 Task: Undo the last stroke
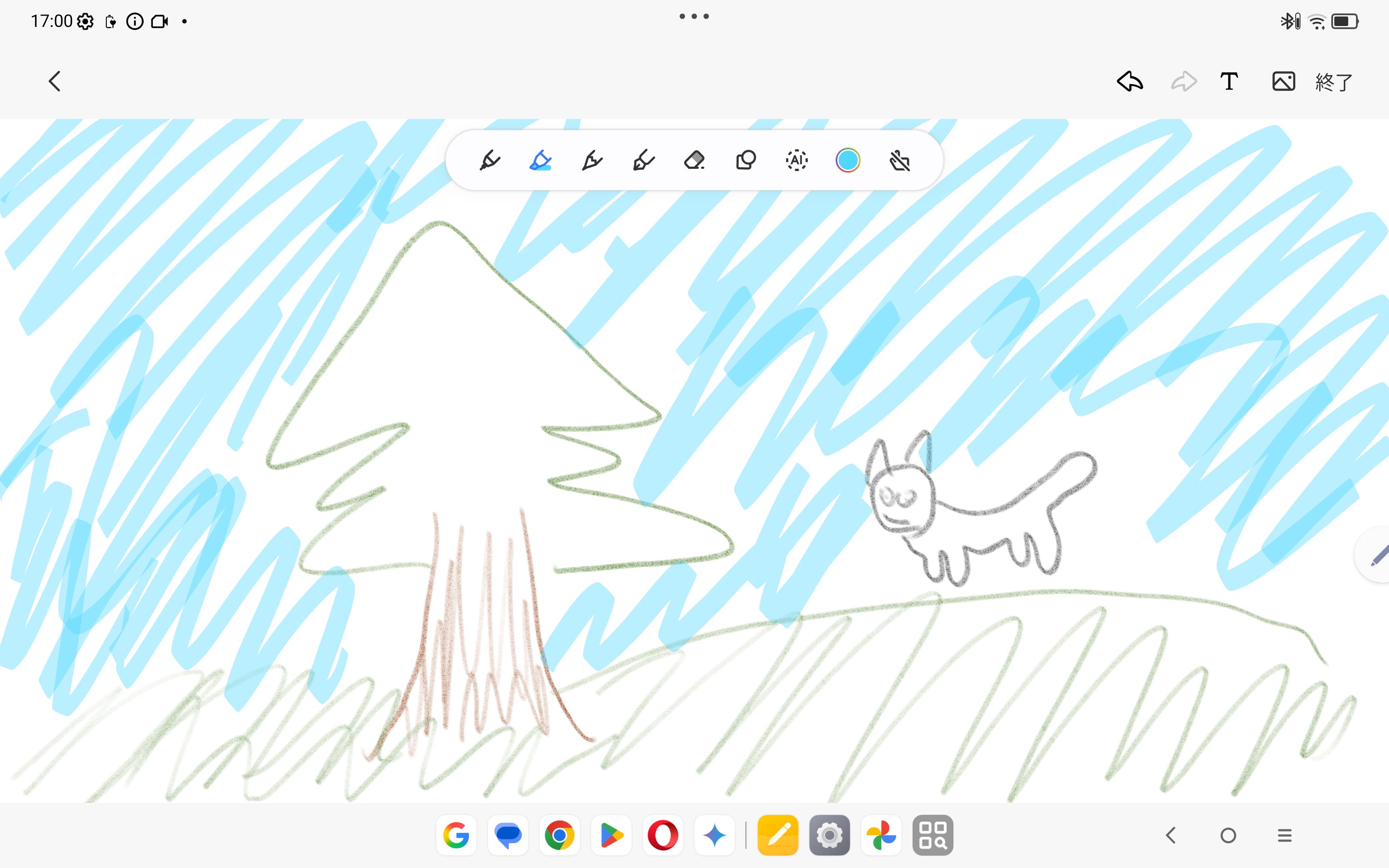pos(1129,82)
